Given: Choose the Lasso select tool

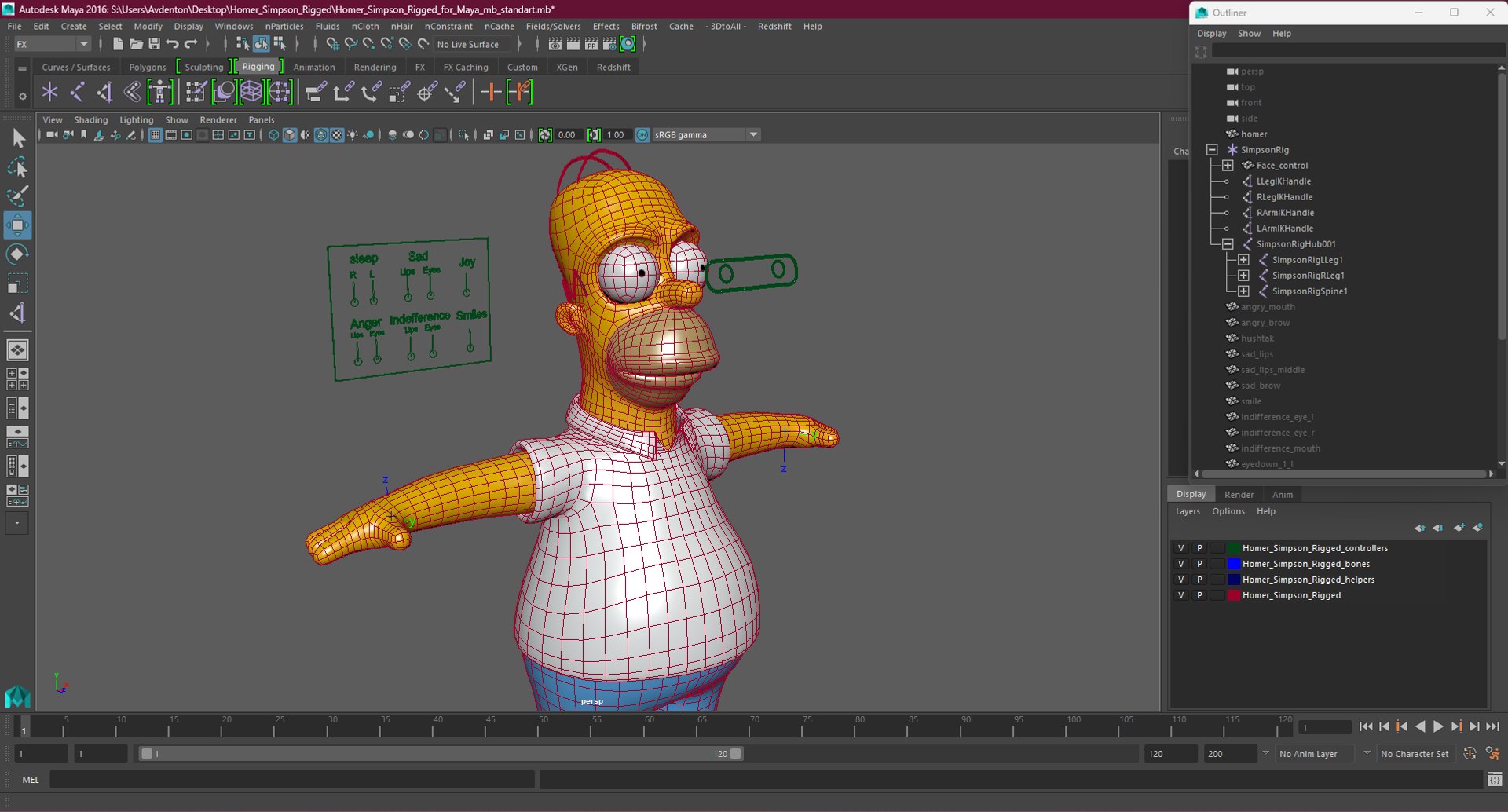Looking at the screenshot, I should point(17,168).
